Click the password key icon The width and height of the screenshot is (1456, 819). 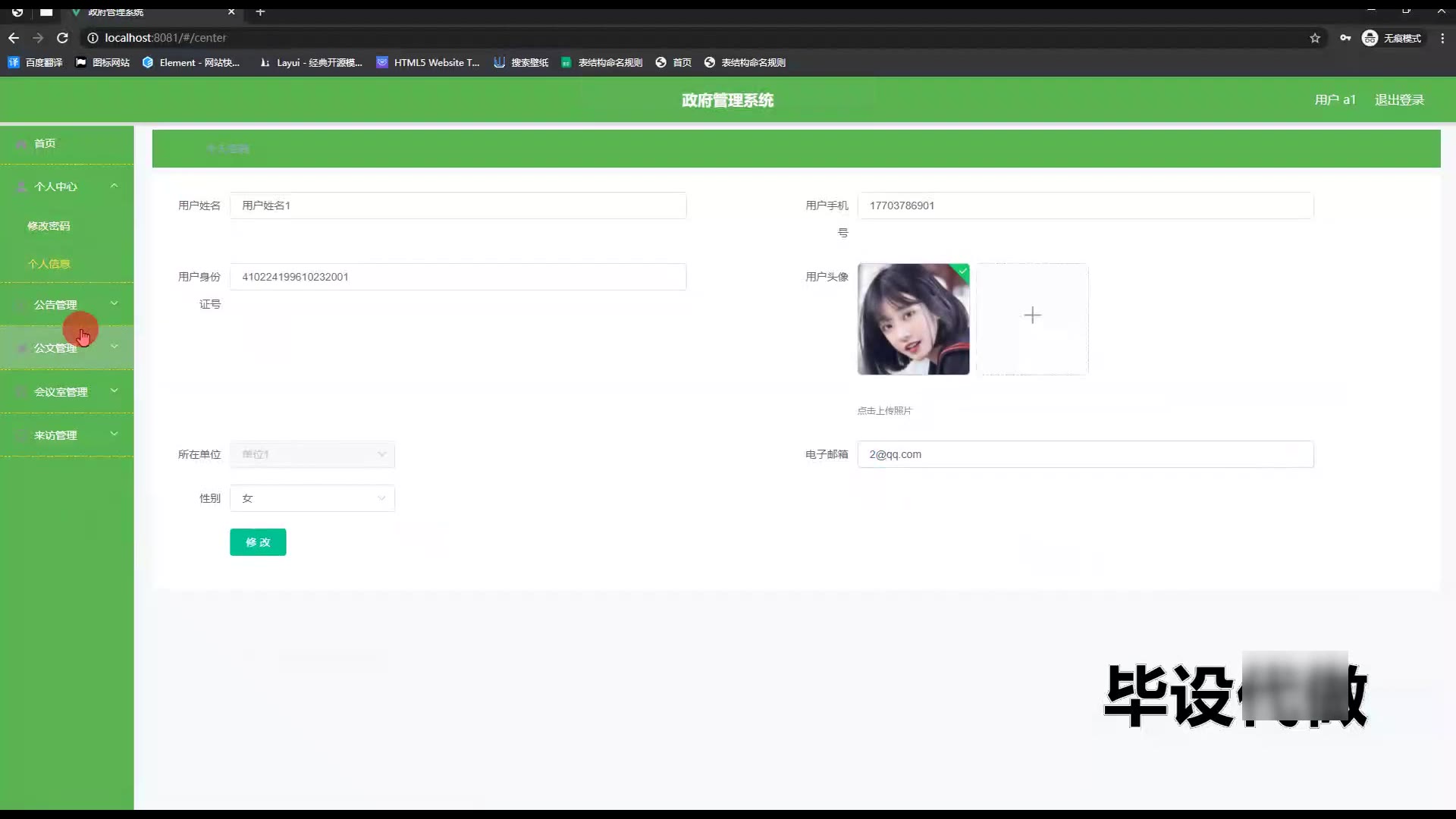[1345, 38]
